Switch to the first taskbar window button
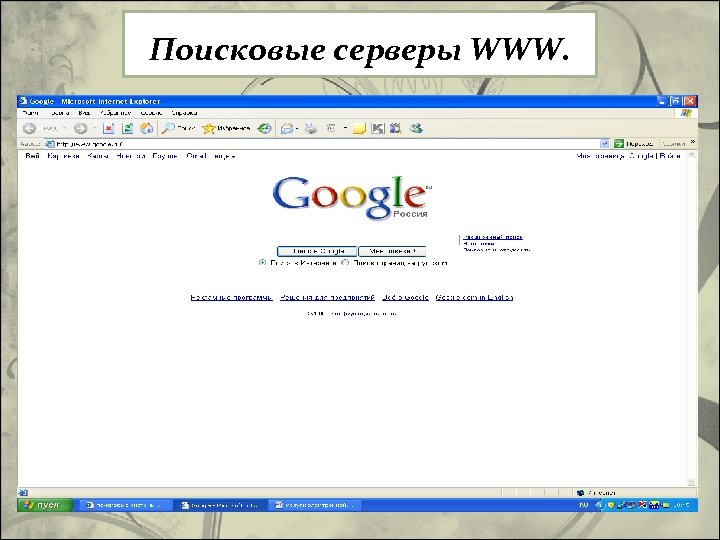This screenshot has width=720, height=540. pyautogui.click(x=125, y=505)
